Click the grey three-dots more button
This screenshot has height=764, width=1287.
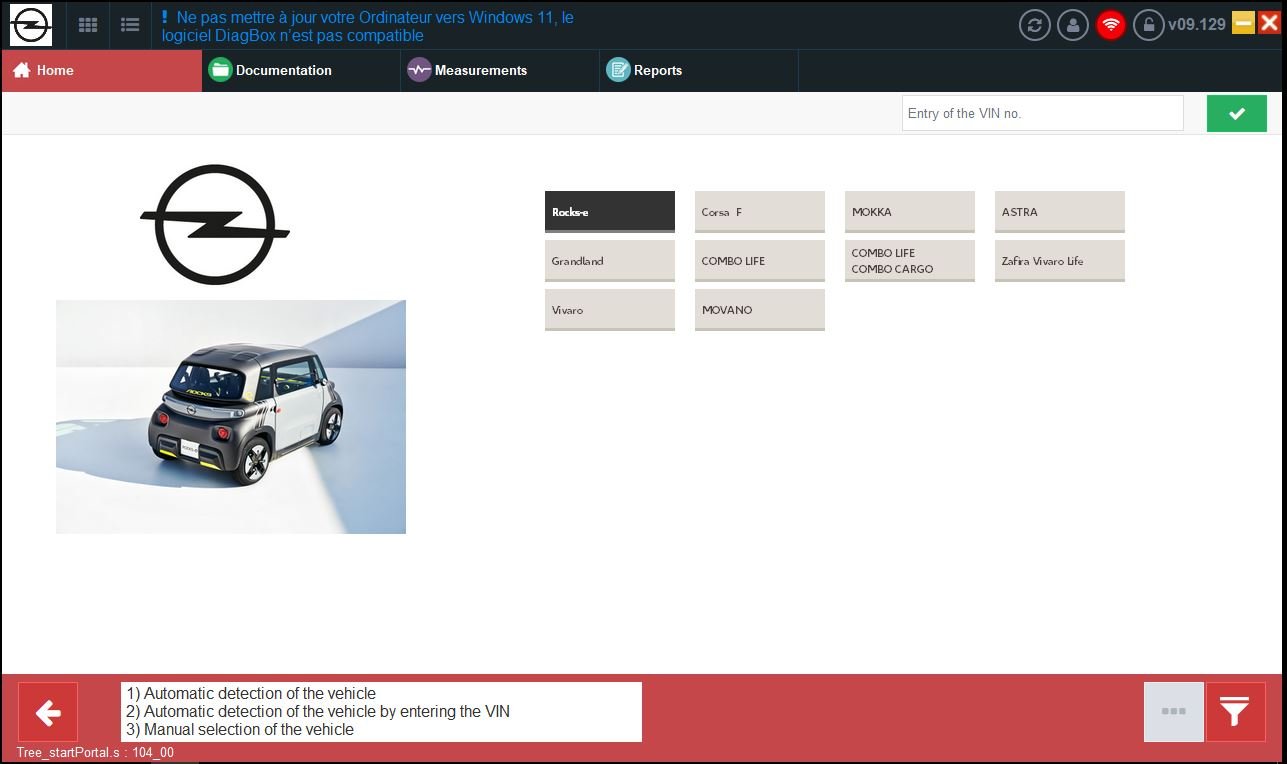click(1174, 712)
